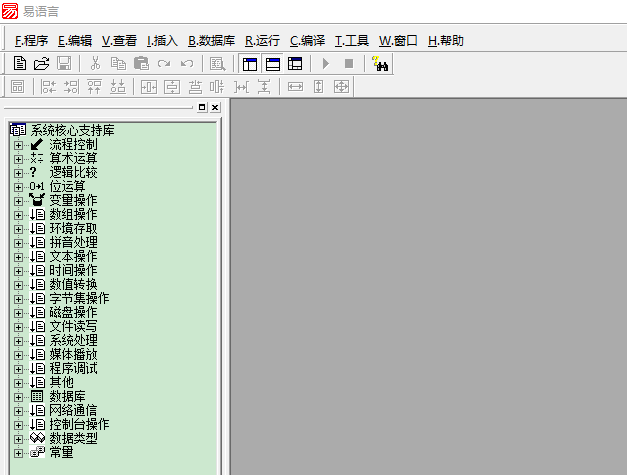Click the Align top edges icon
Screen dimensions: 627x475
click(94, 86)
